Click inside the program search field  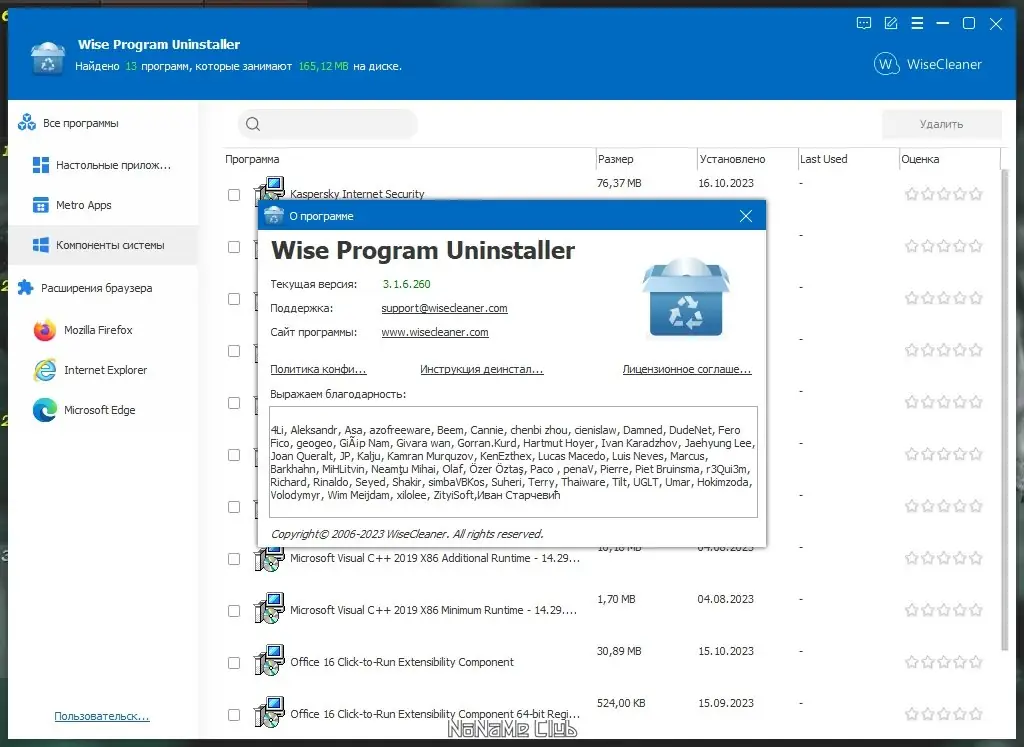point(330,123)
